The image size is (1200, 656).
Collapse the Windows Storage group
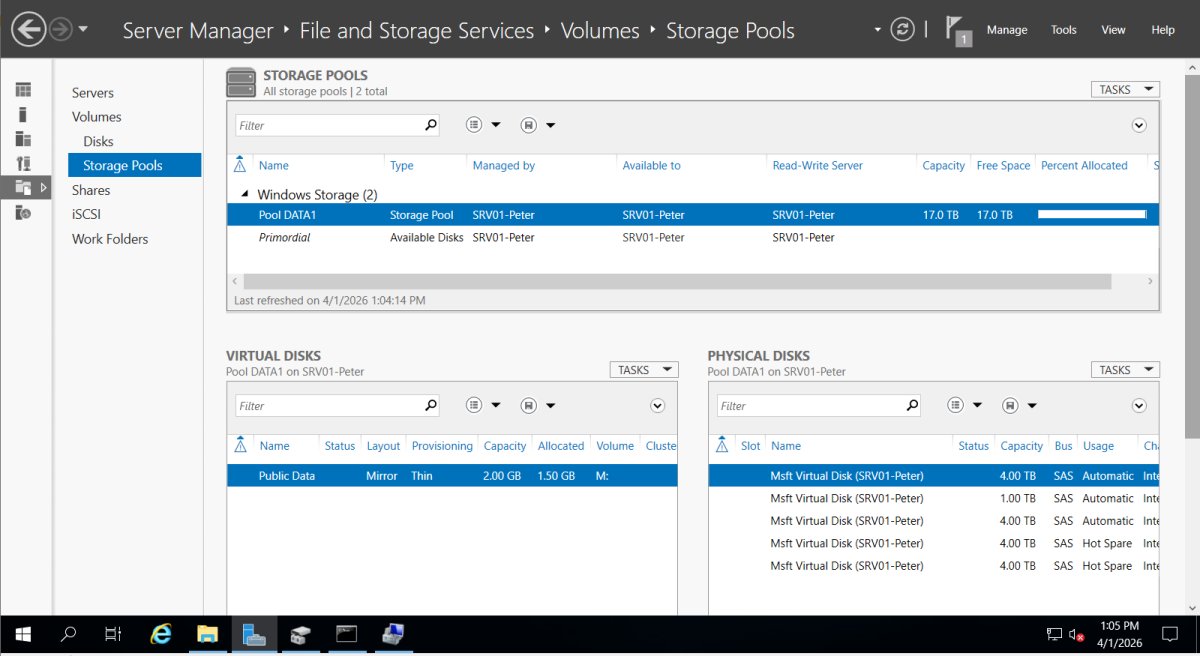[x=245, y=195]
